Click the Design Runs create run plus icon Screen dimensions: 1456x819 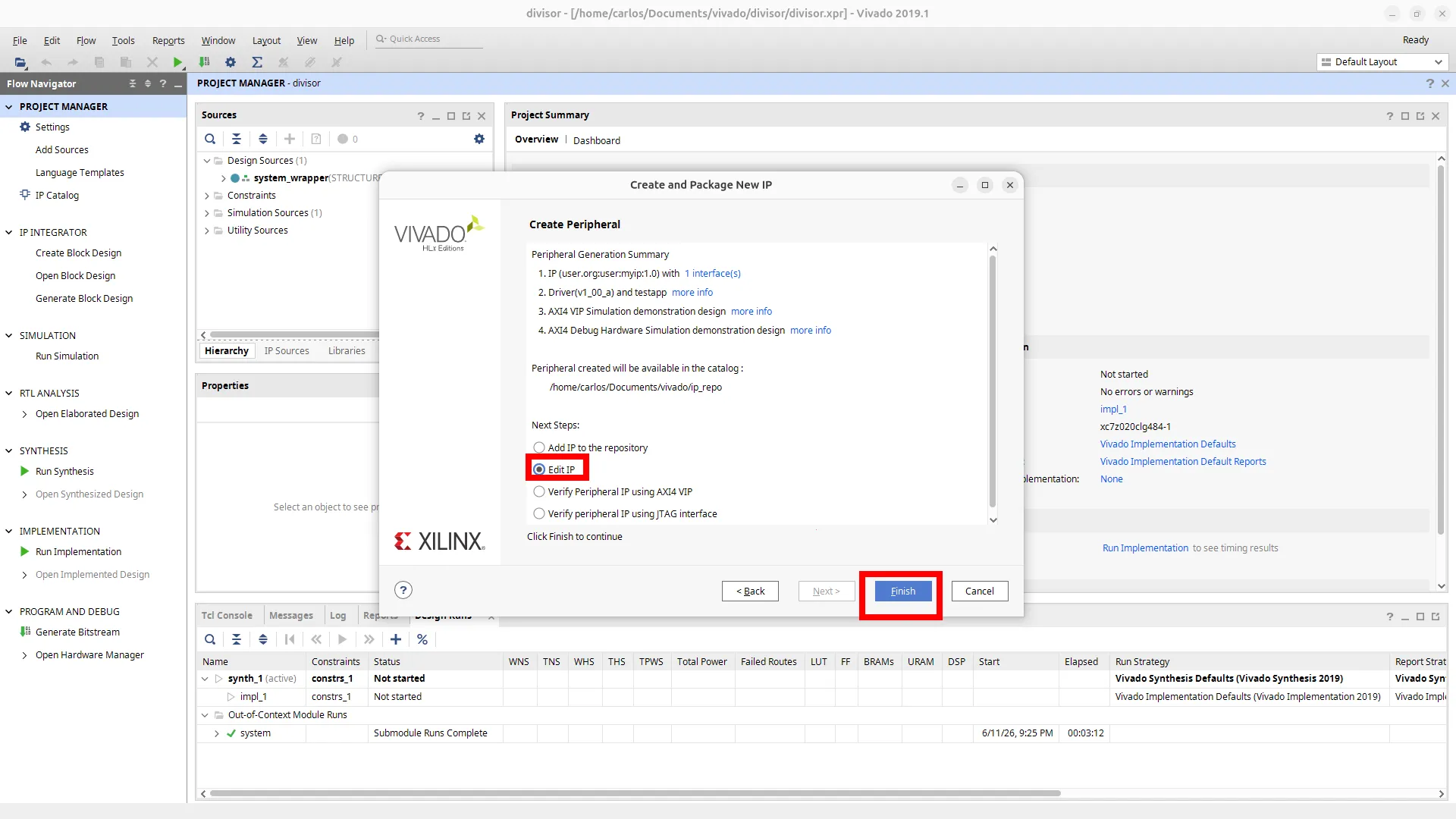coord(396,639)
